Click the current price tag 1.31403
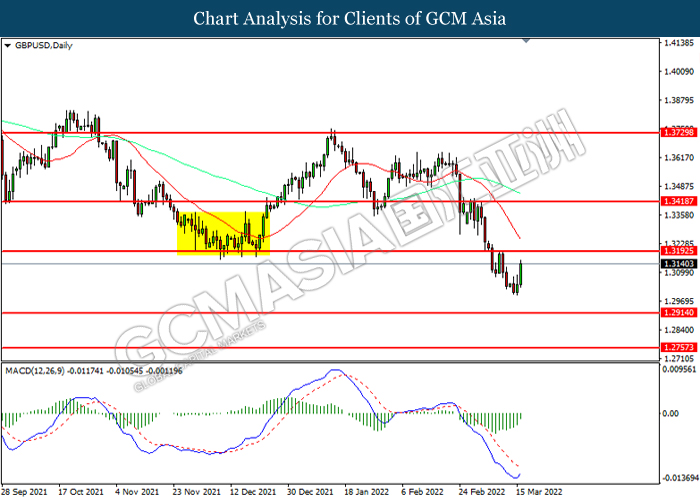 tap(679, 264)
